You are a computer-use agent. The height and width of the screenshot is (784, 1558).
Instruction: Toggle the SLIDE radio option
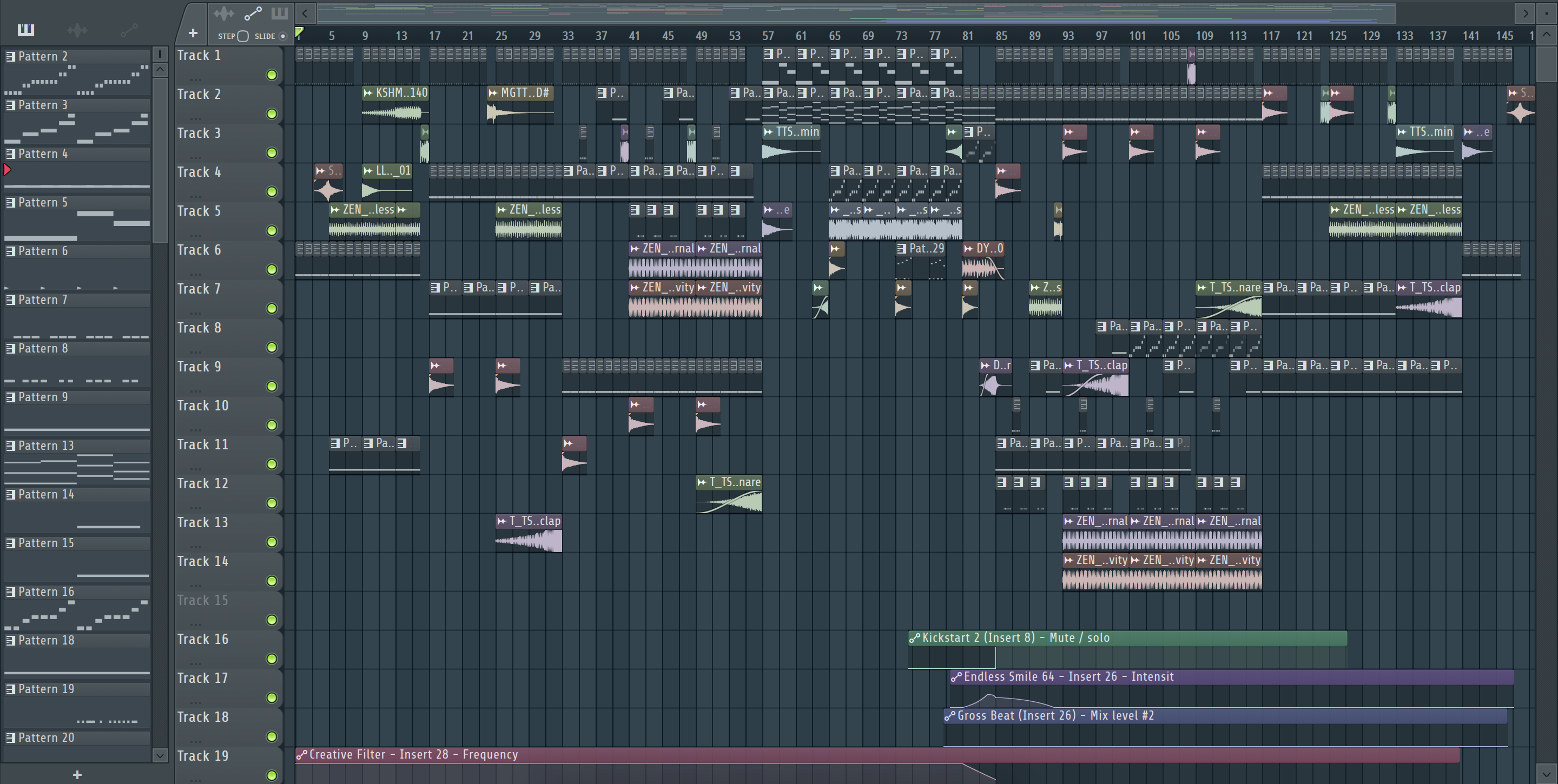click(x=282, y=36)
